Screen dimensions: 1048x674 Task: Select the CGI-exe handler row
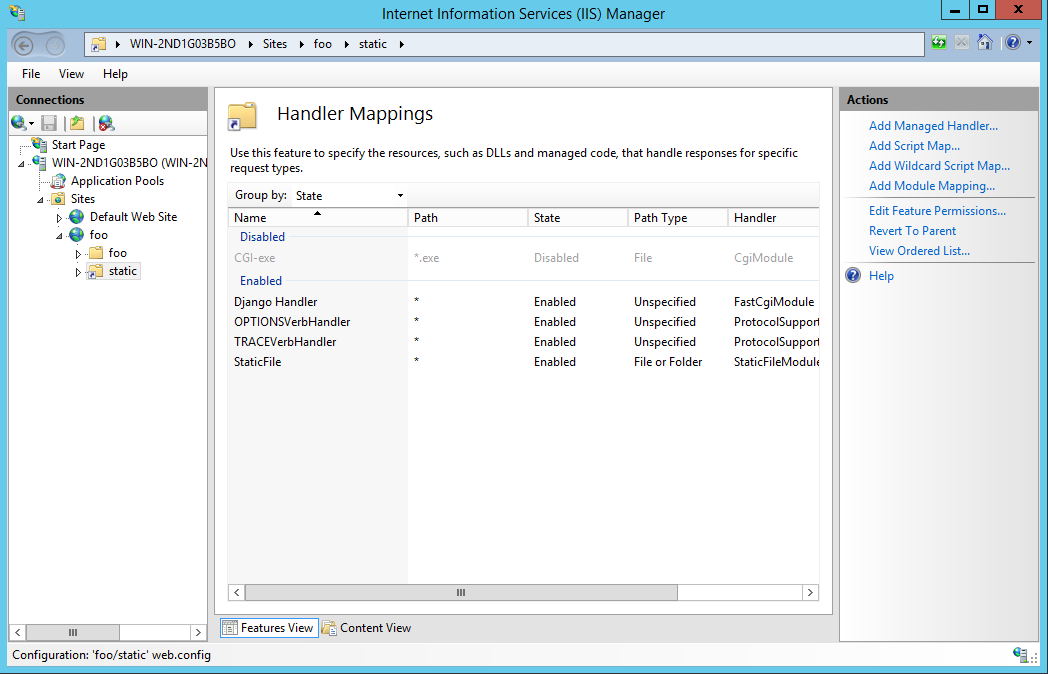[x=523, y=257]
